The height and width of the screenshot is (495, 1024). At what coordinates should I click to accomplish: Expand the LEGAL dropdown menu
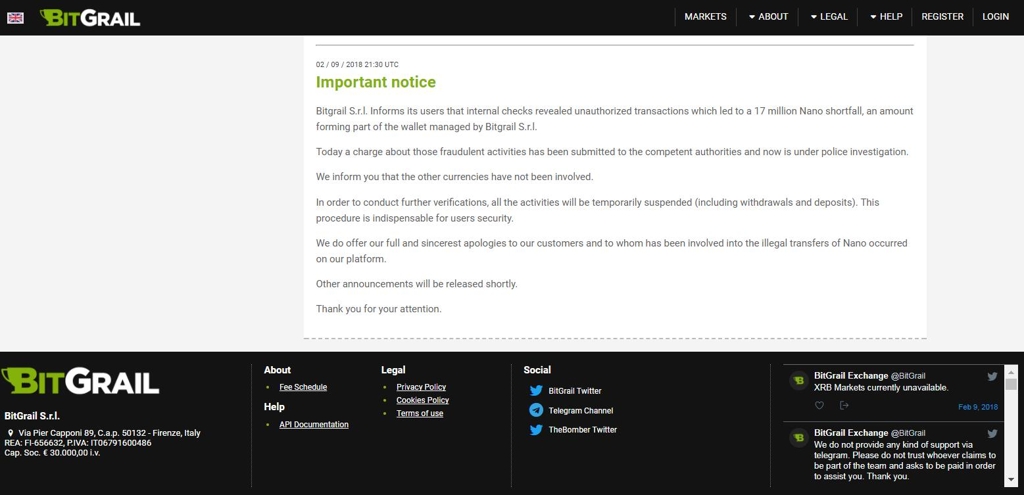coord(829,17)
